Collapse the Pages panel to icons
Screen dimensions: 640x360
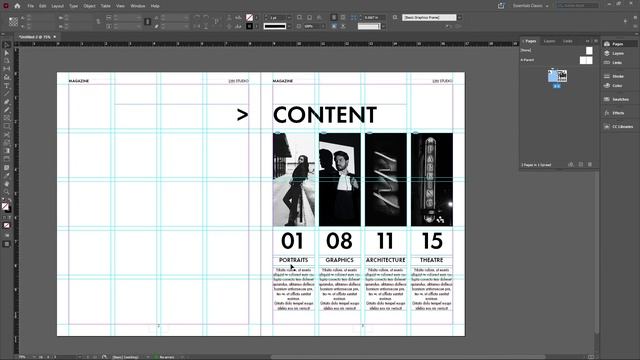tap(588, 41)
